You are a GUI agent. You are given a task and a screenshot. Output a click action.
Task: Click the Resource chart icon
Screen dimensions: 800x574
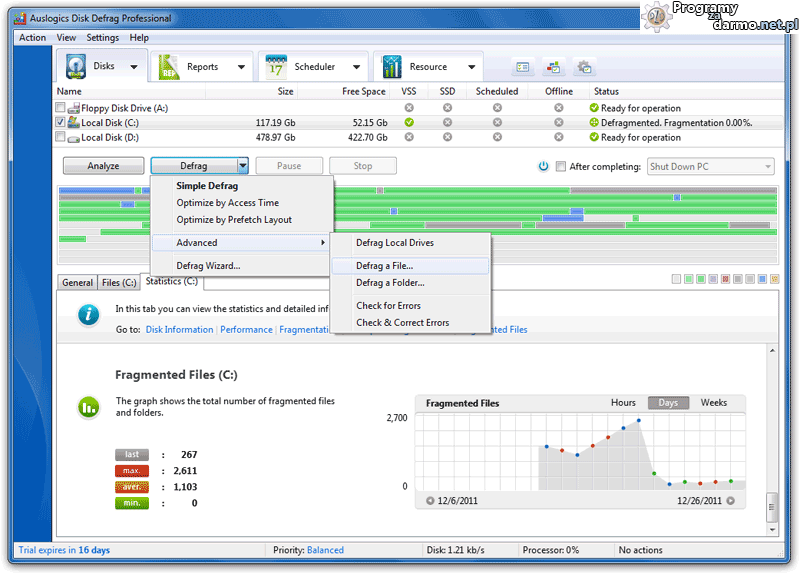coord(391,67)
